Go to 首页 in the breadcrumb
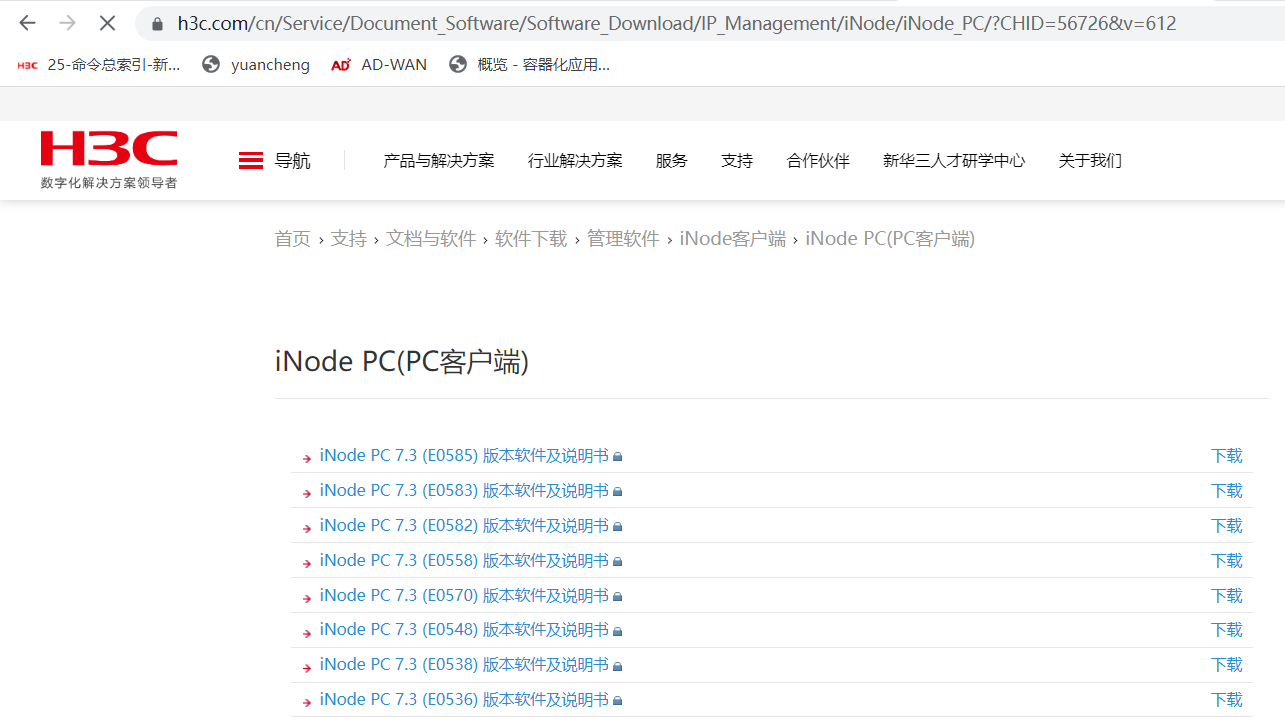Image resolution: width=1285 pixels, height=717 pixels. [293, 239]
